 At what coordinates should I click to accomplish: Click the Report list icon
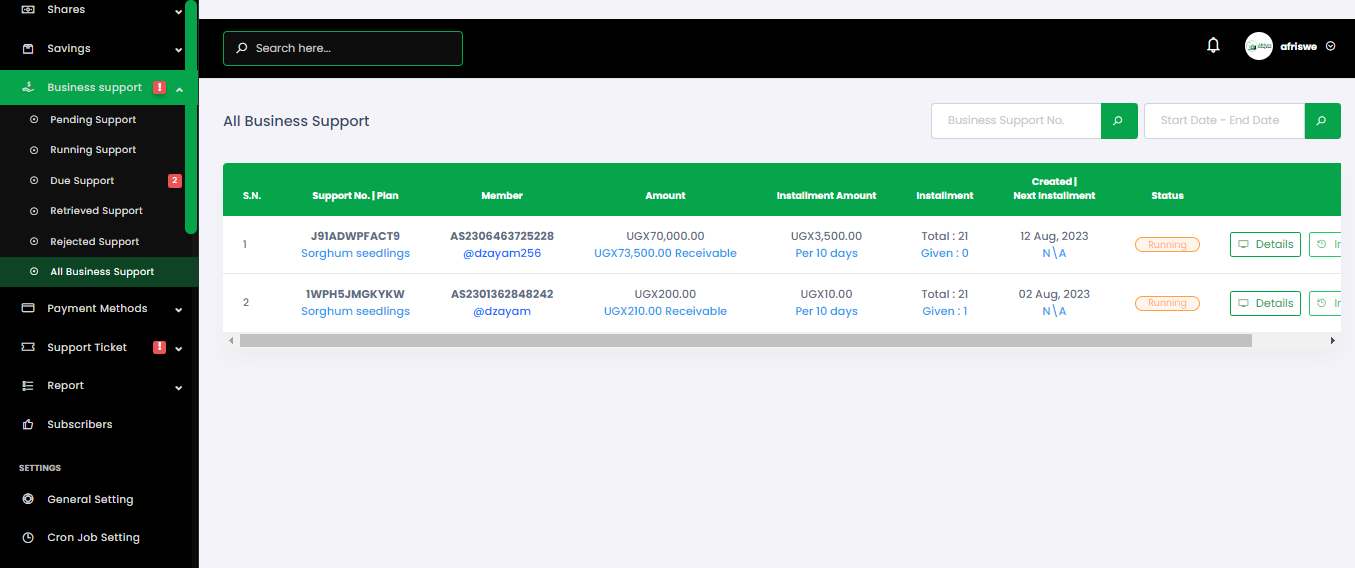point(28,385)
